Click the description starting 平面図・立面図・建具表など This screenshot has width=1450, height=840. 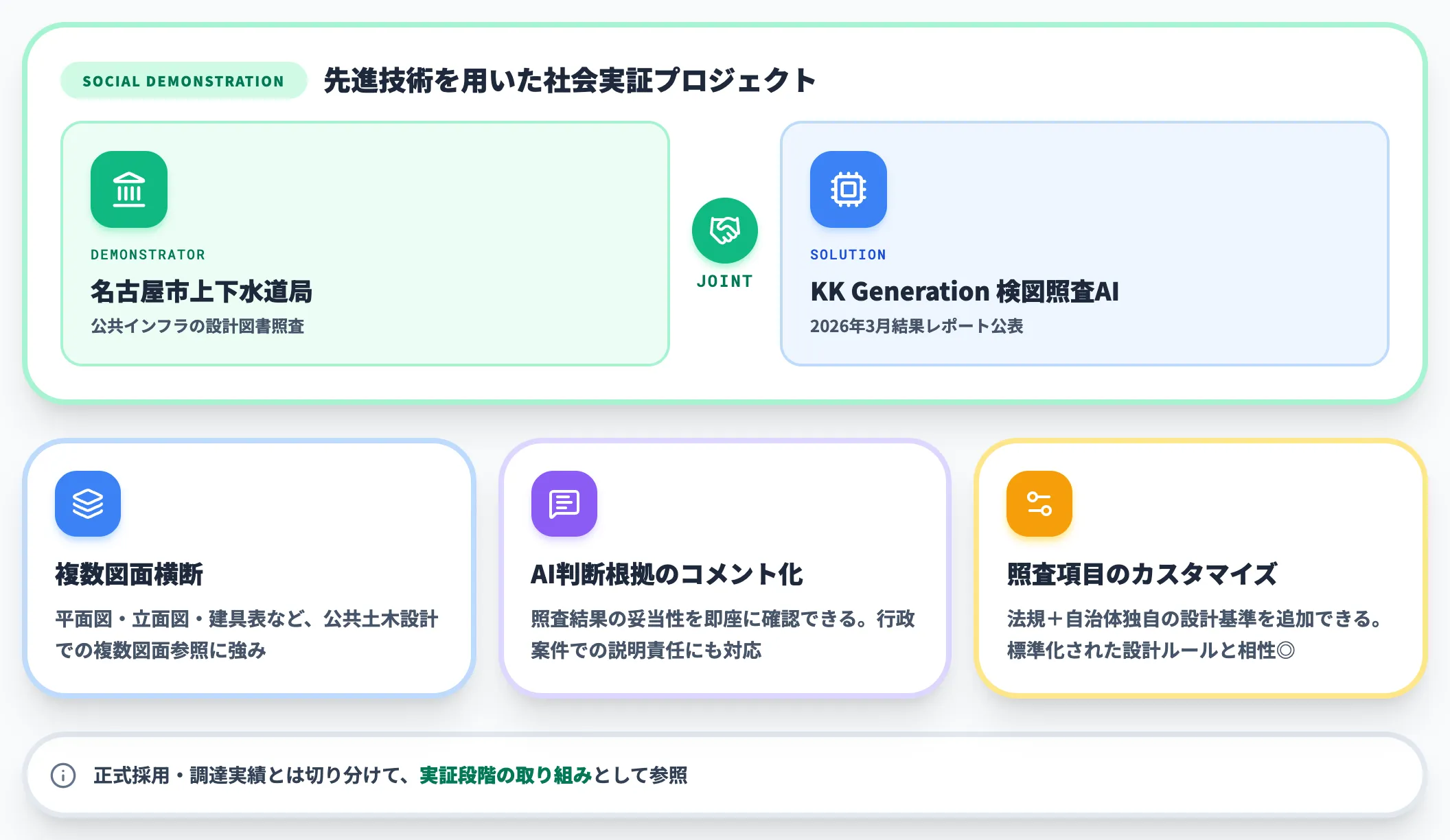point(246,634)
